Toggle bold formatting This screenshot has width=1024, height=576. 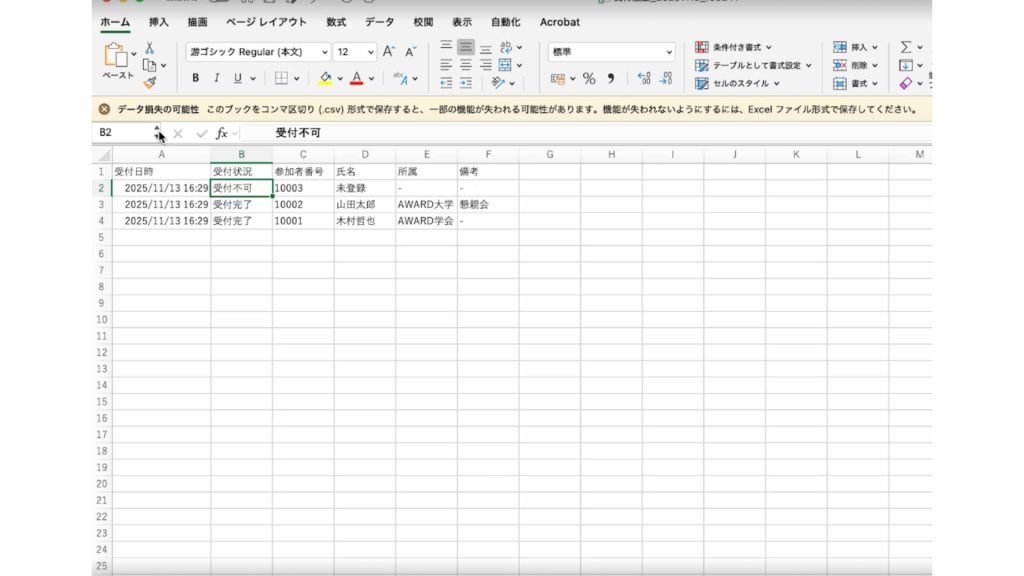click(x=196, y=79)
